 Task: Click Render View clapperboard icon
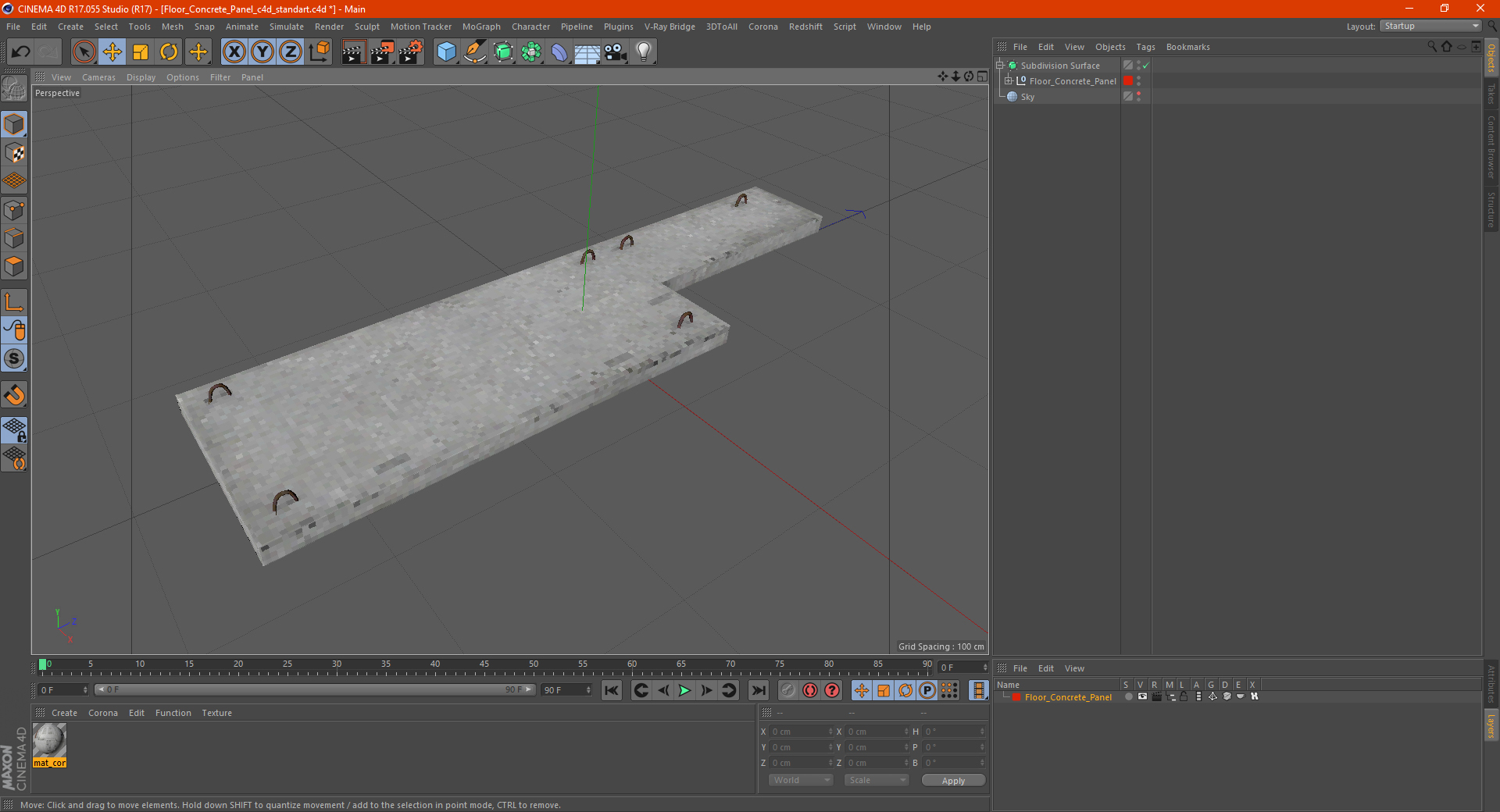(x=353, y=52)
